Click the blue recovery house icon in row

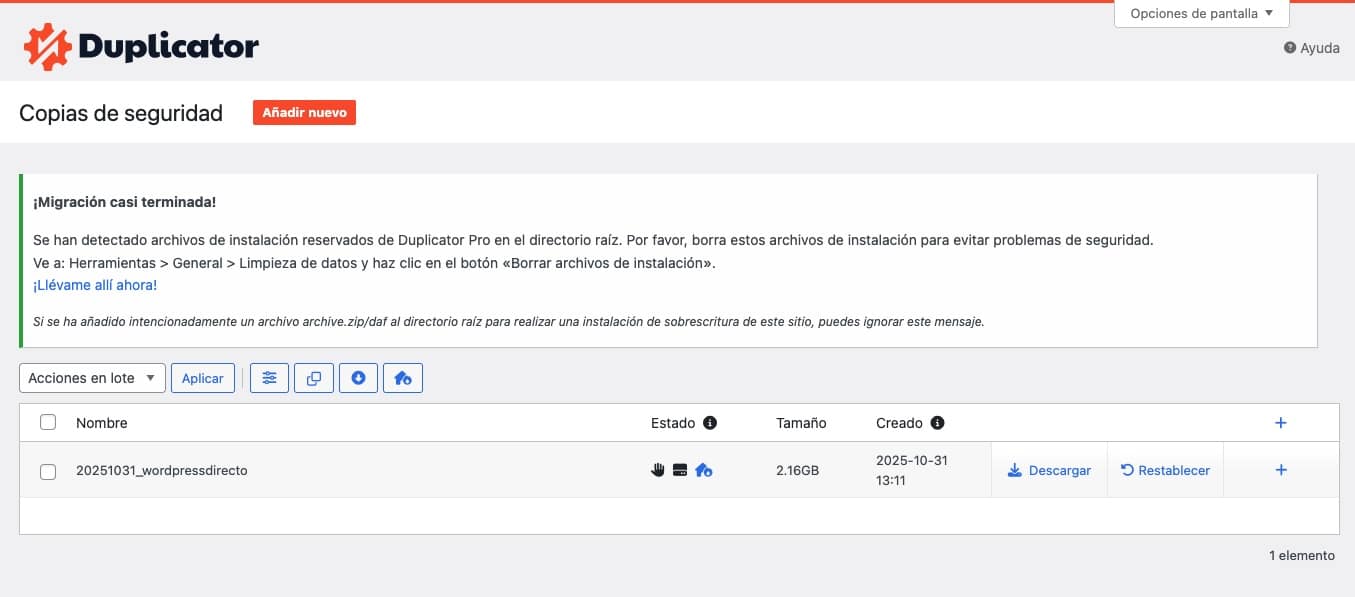tap(704, 470)
